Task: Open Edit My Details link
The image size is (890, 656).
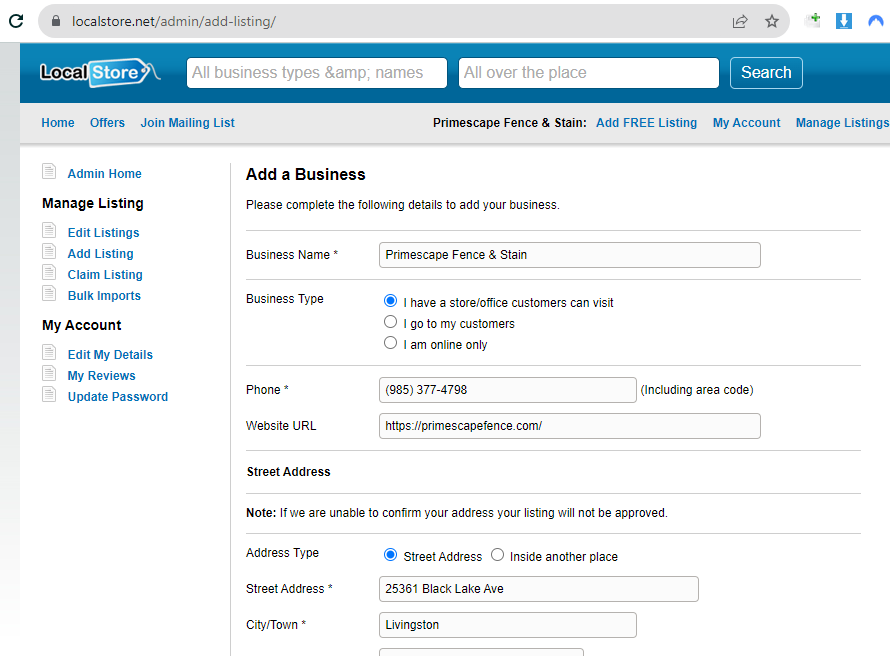Action: click(110, 355)
